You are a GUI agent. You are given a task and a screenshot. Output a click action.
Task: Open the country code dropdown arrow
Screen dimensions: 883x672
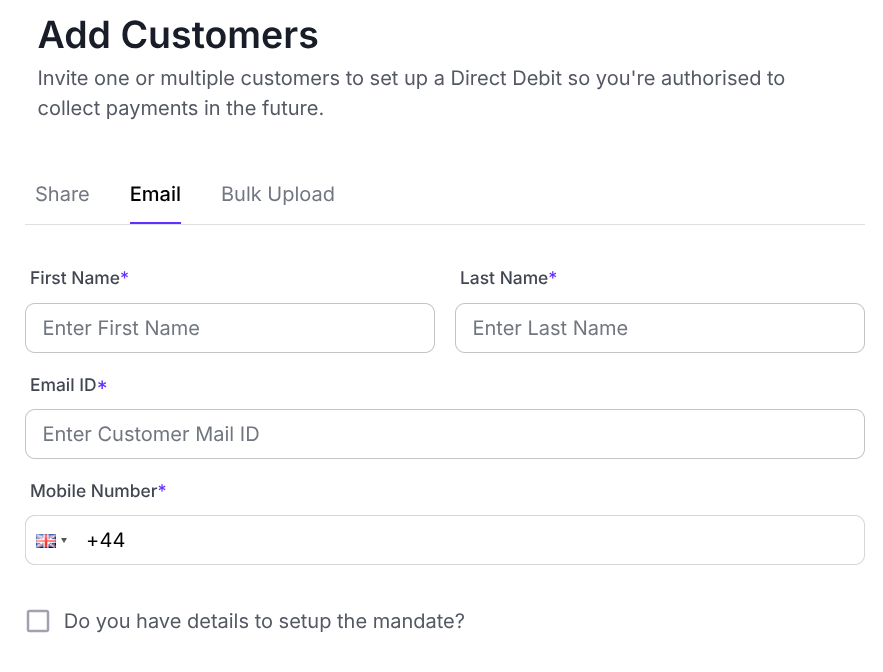[64, 541]
